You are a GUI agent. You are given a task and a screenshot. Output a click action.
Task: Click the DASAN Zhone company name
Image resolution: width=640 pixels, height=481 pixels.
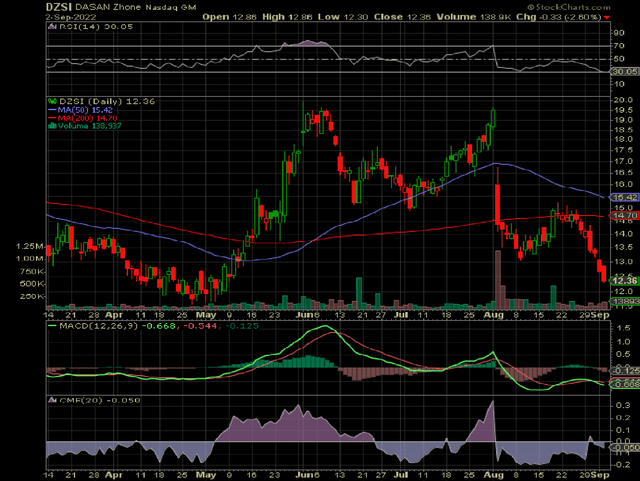click(x=108, y=7)
